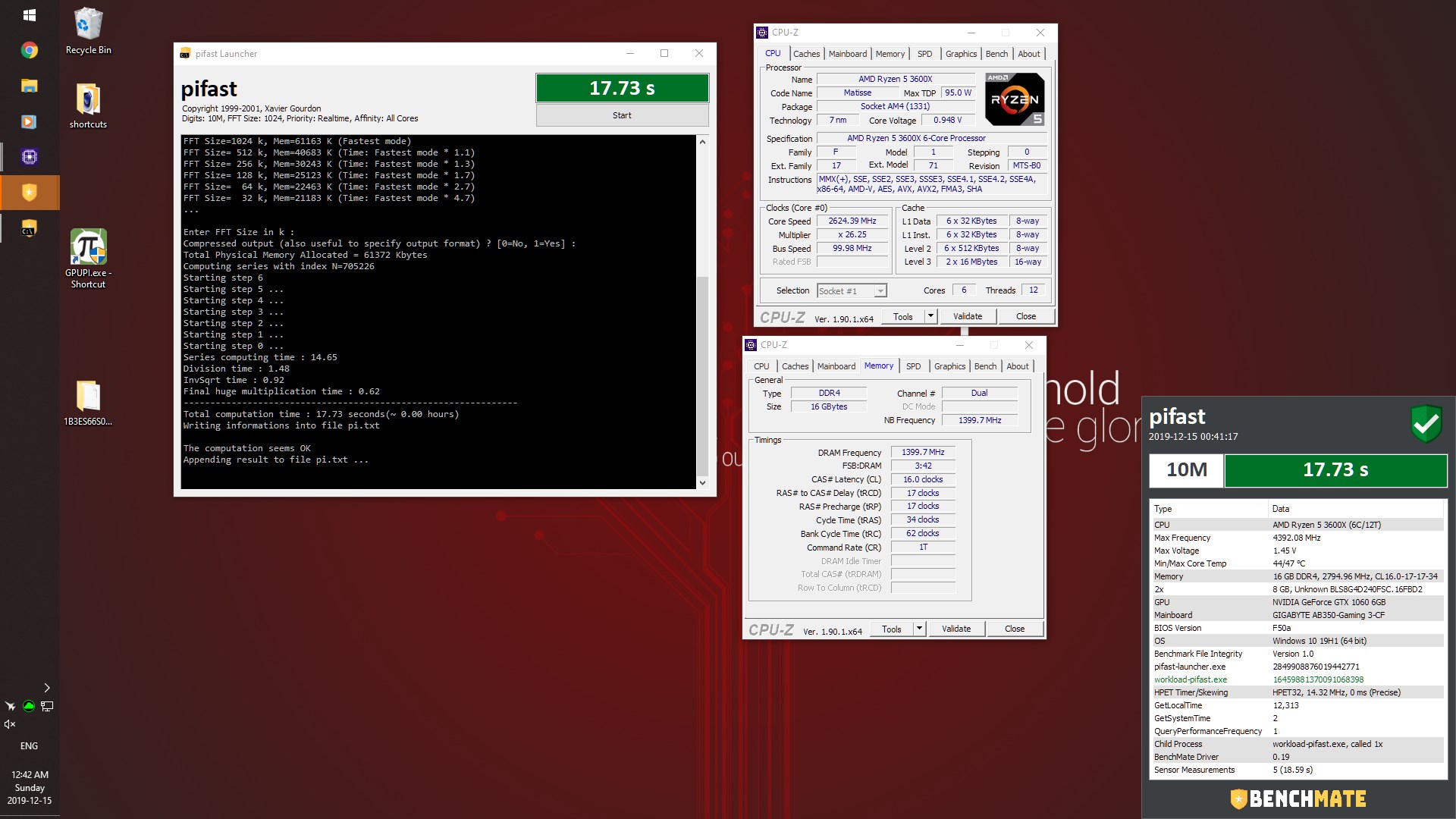1456x819 pixels.
Task: Click the muted volume tray icon
Action: point(10,724)
